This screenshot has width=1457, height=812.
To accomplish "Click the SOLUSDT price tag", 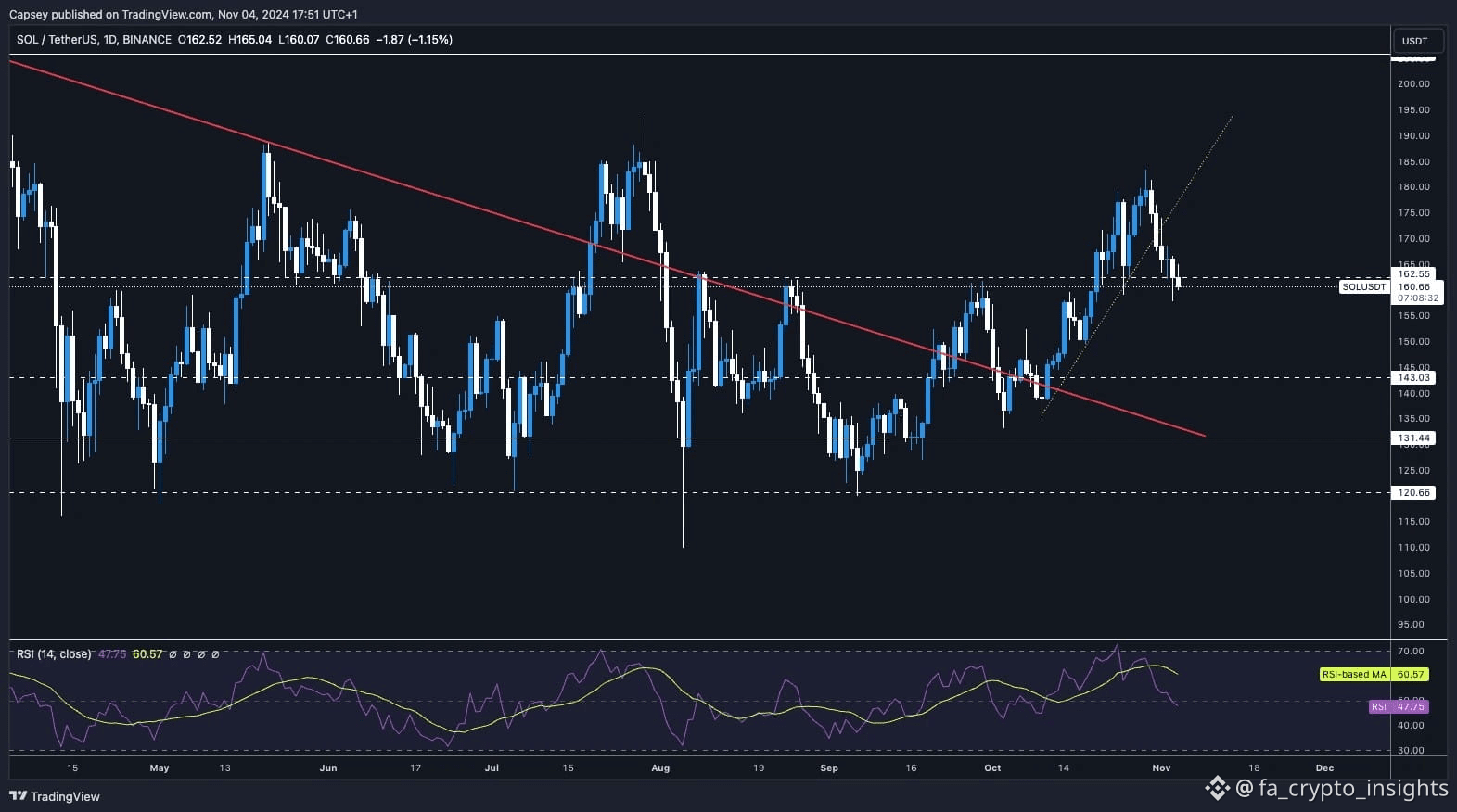I will (x=1364, y=287).
